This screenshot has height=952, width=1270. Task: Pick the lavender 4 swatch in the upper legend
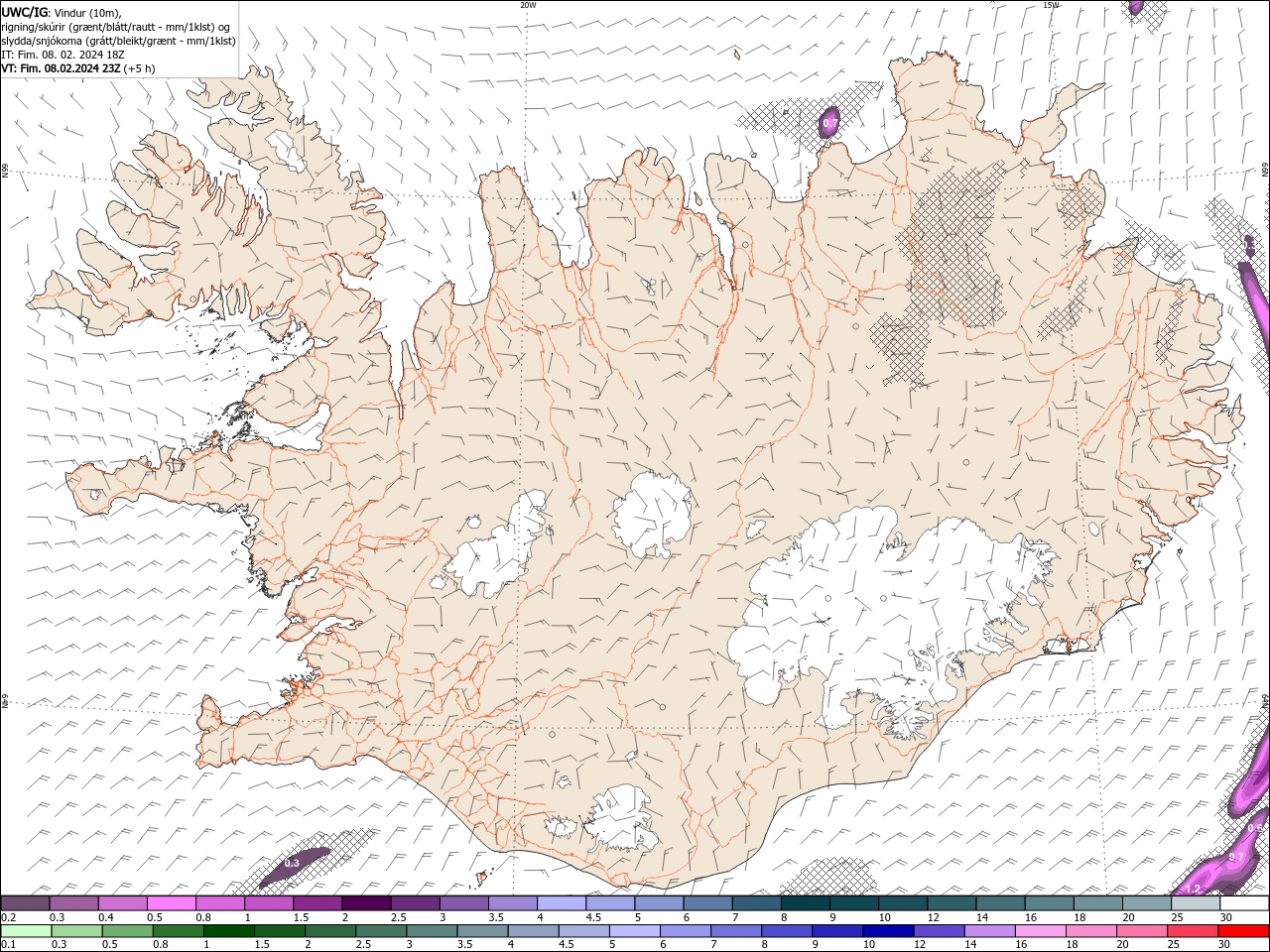562,903
